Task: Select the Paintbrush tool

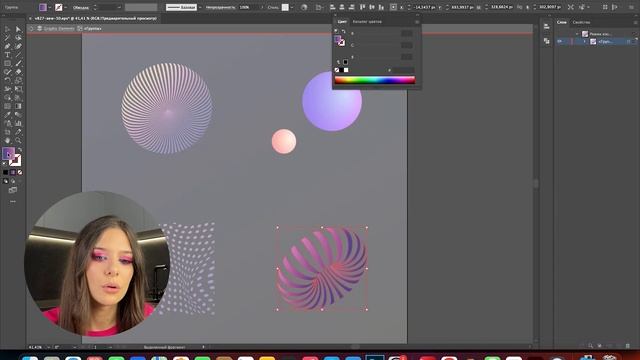Action: 18,63
